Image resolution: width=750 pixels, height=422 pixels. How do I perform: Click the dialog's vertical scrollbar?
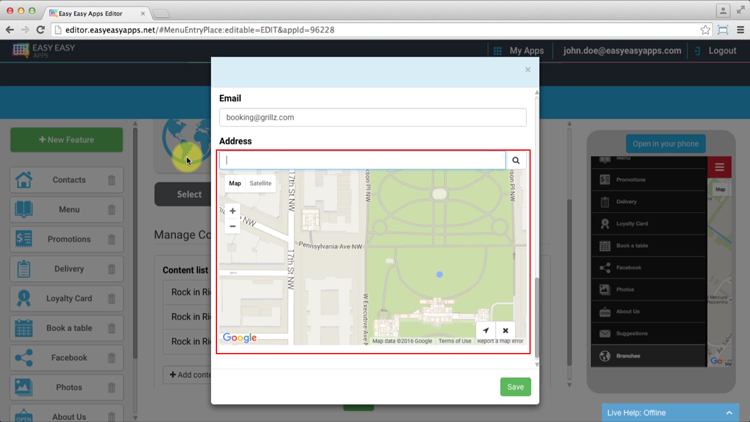coord(537,317)
